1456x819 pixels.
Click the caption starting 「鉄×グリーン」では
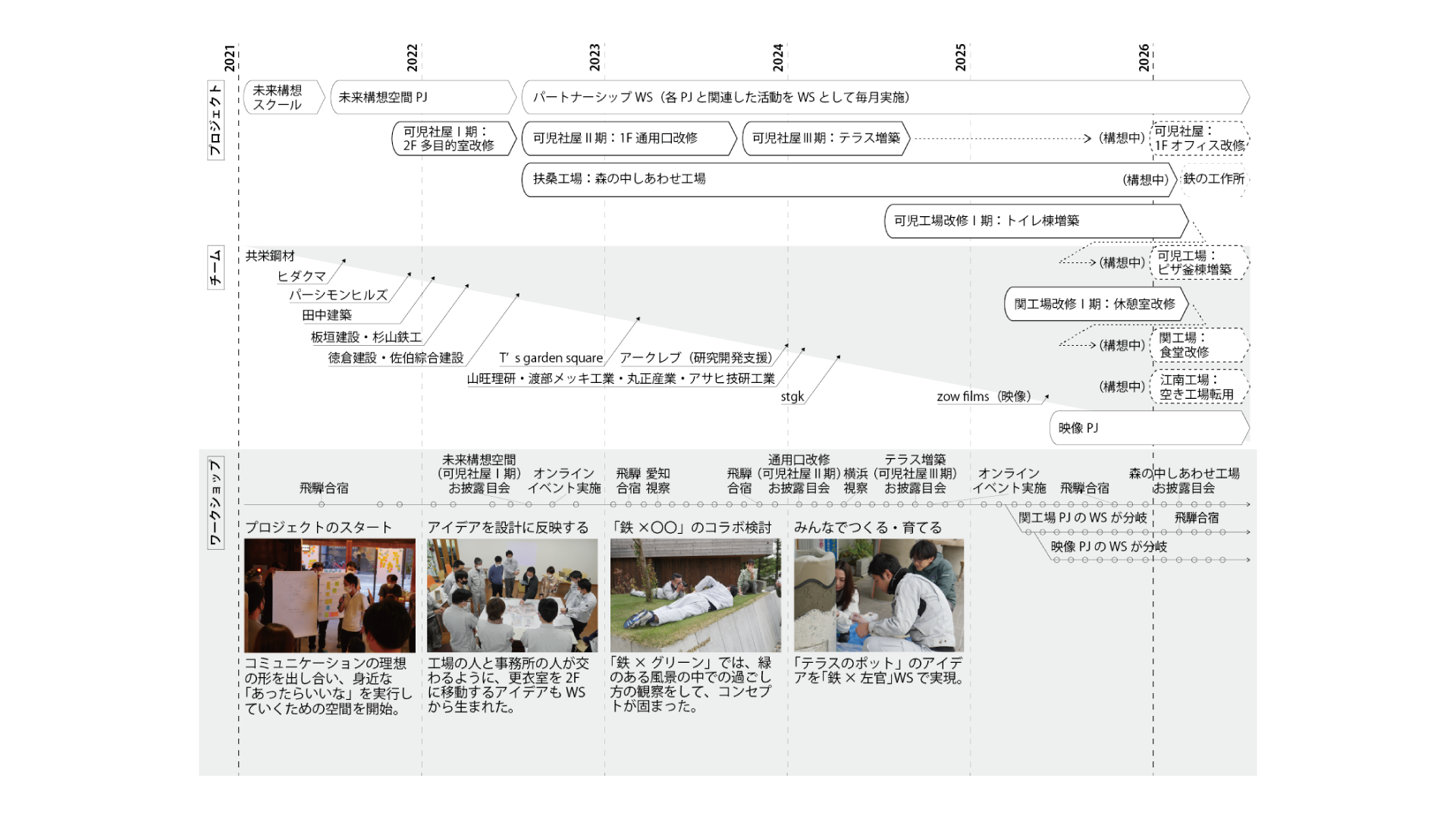tap(691, 685)
